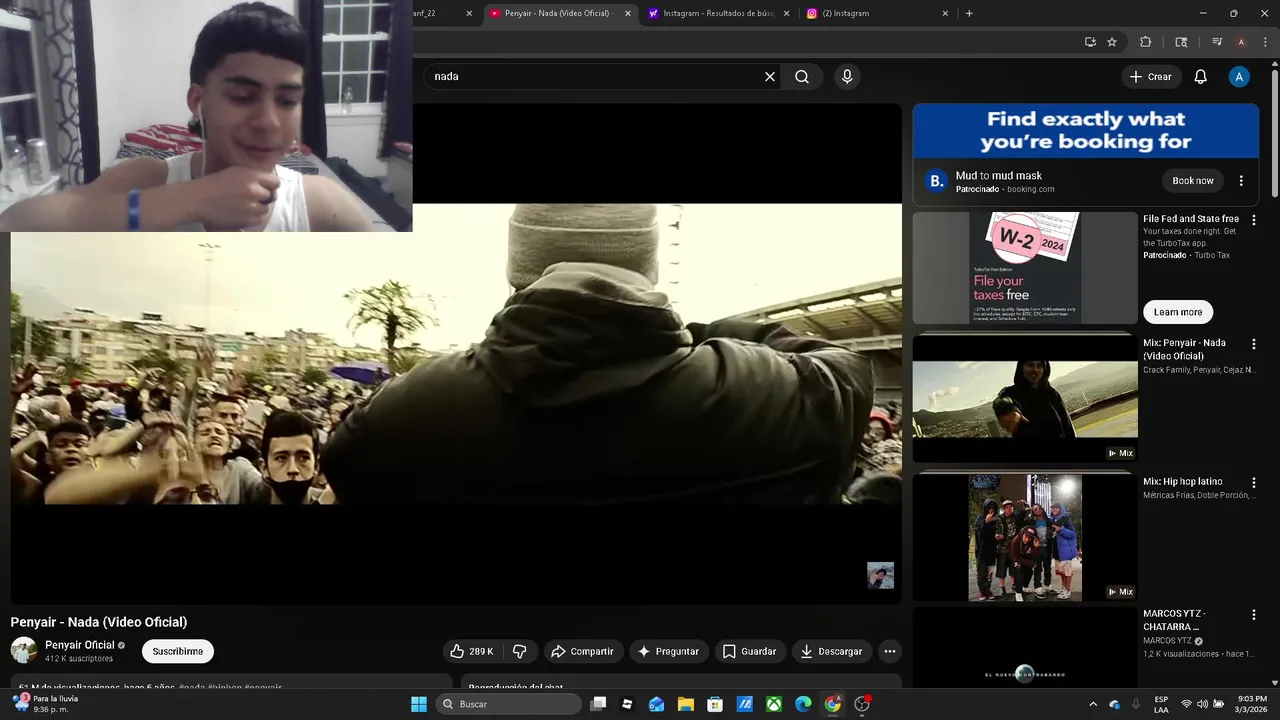Click Learn more on TurboTax ad
Viewport: 1280px width, 720px height.
[x=1178, y=312]
